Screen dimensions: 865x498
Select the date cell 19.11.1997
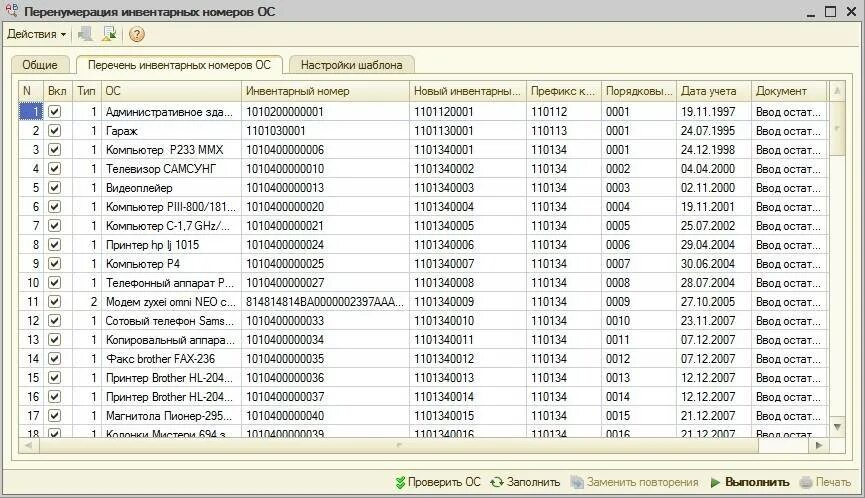click(713, 112)
